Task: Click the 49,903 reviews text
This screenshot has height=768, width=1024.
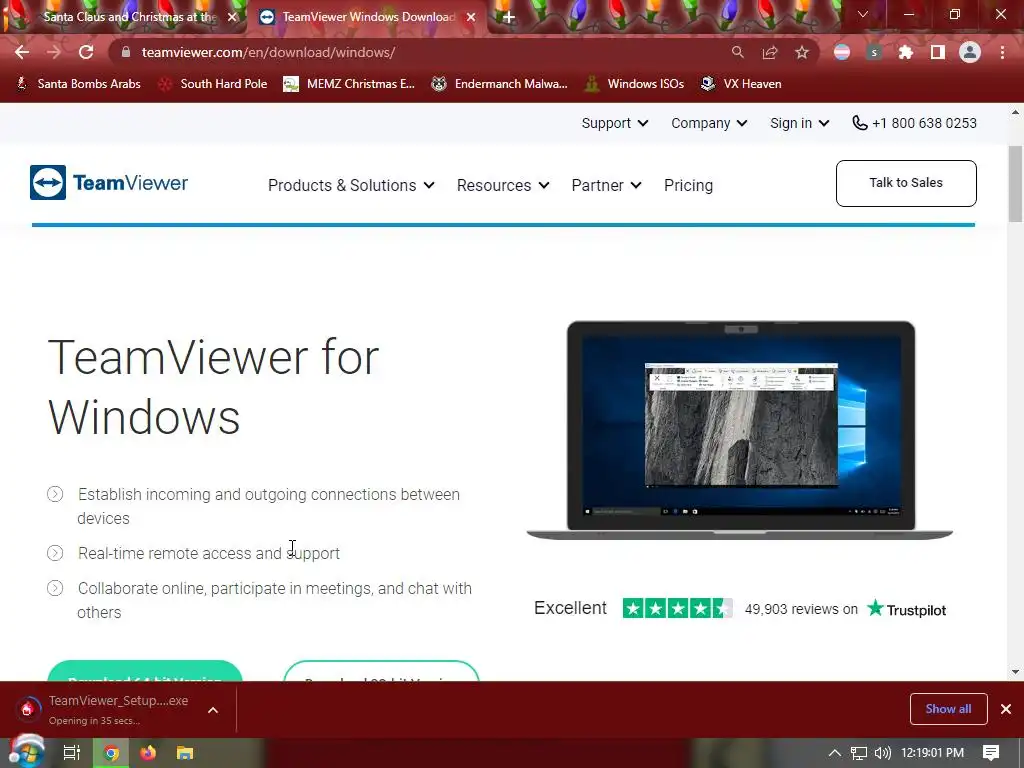Action: (x=801, y=609)
